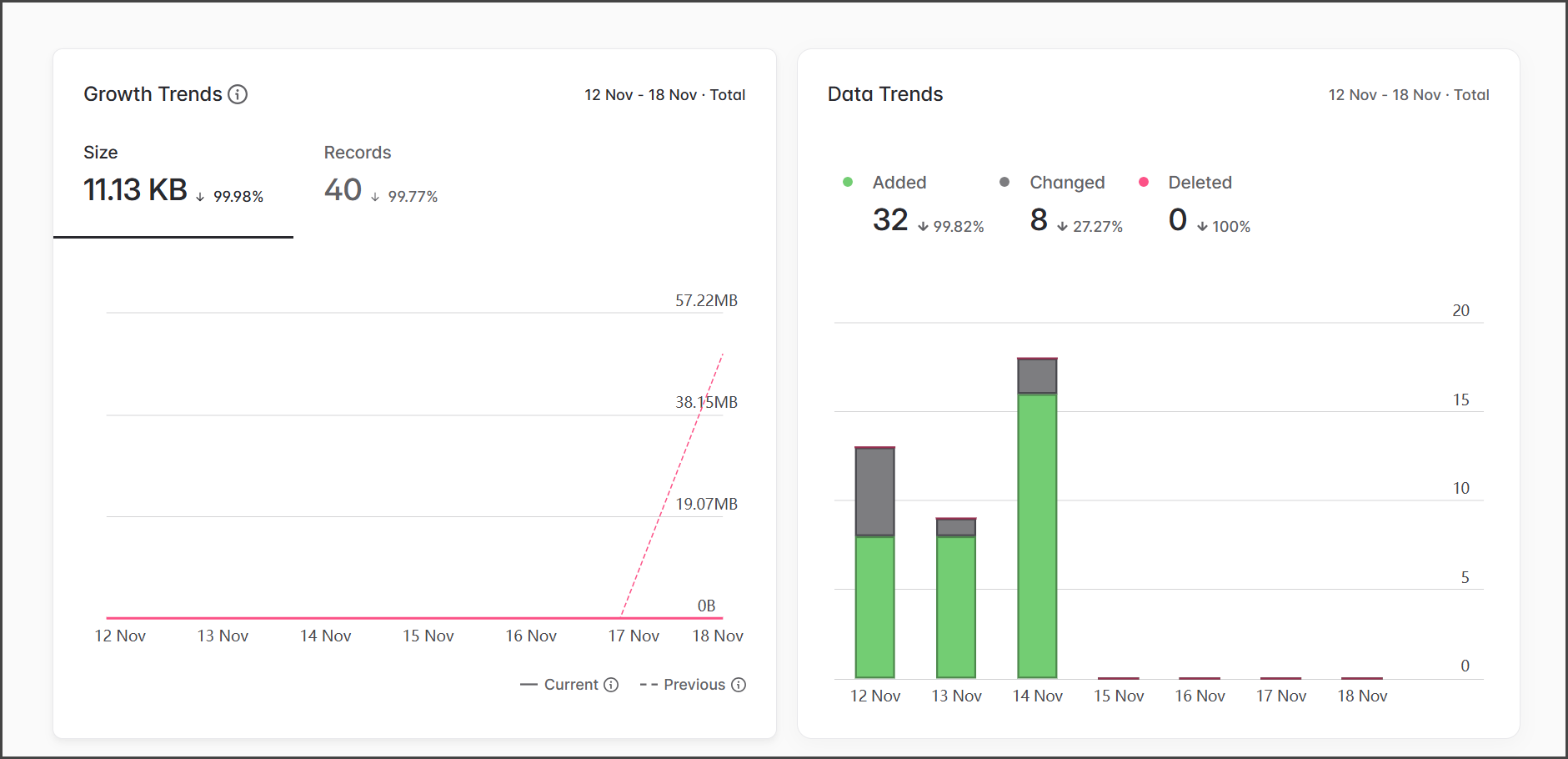Click the gray Changed bar for 12 Nov
The image size is (1568, 759).
click(x=874, y=492)
